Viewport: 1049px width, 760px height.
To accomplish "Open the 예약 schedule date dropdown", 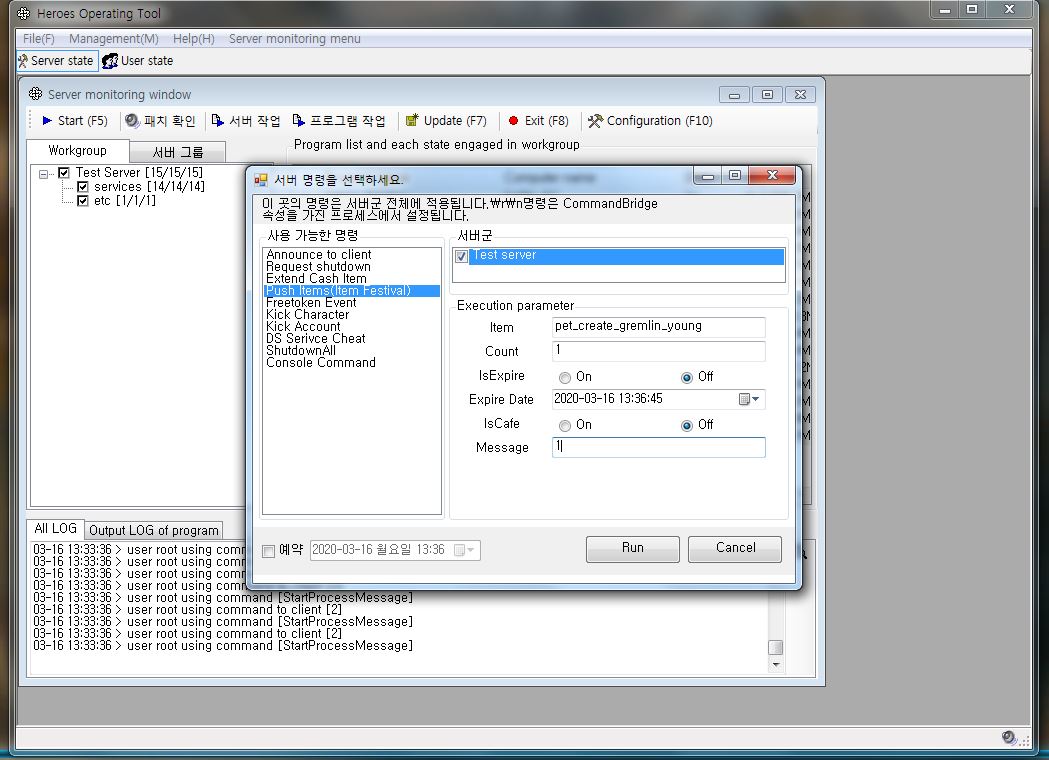I will (465, 551).
